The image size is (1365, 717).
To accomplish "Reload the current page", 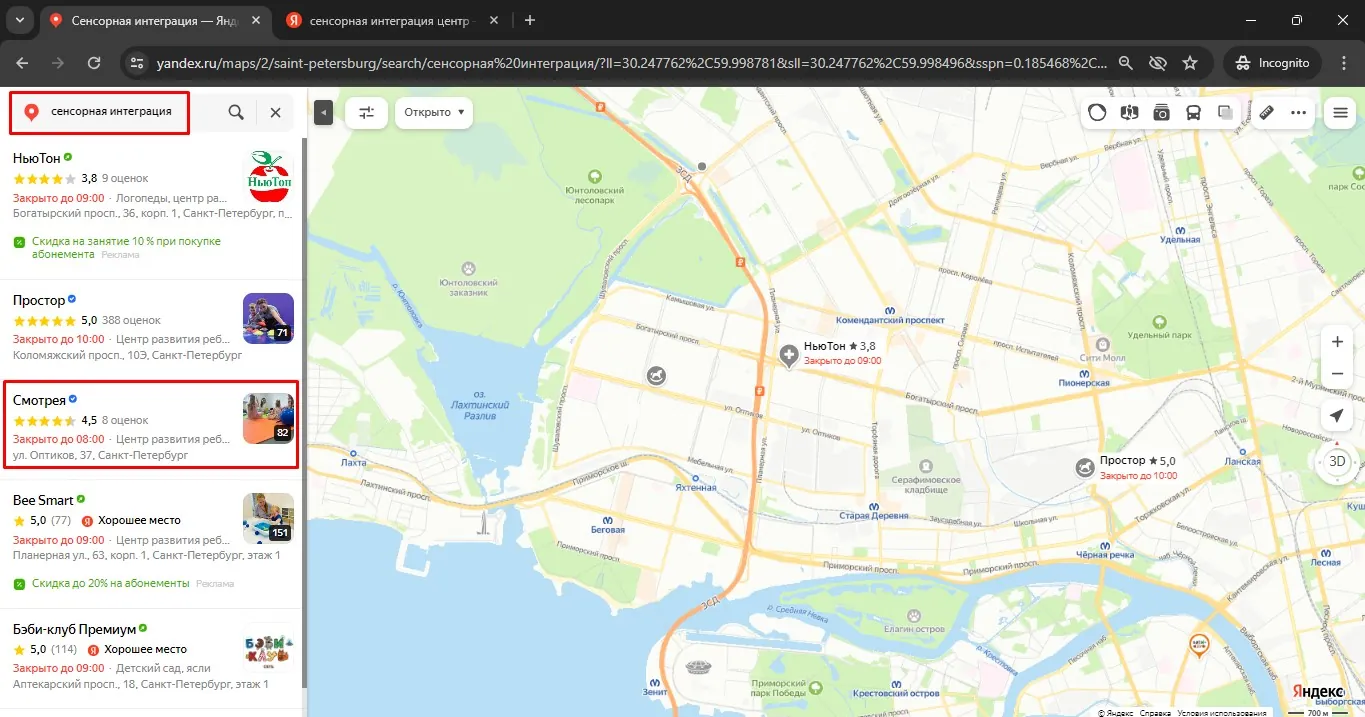I will pyautogui.click(x=94, y=62).
